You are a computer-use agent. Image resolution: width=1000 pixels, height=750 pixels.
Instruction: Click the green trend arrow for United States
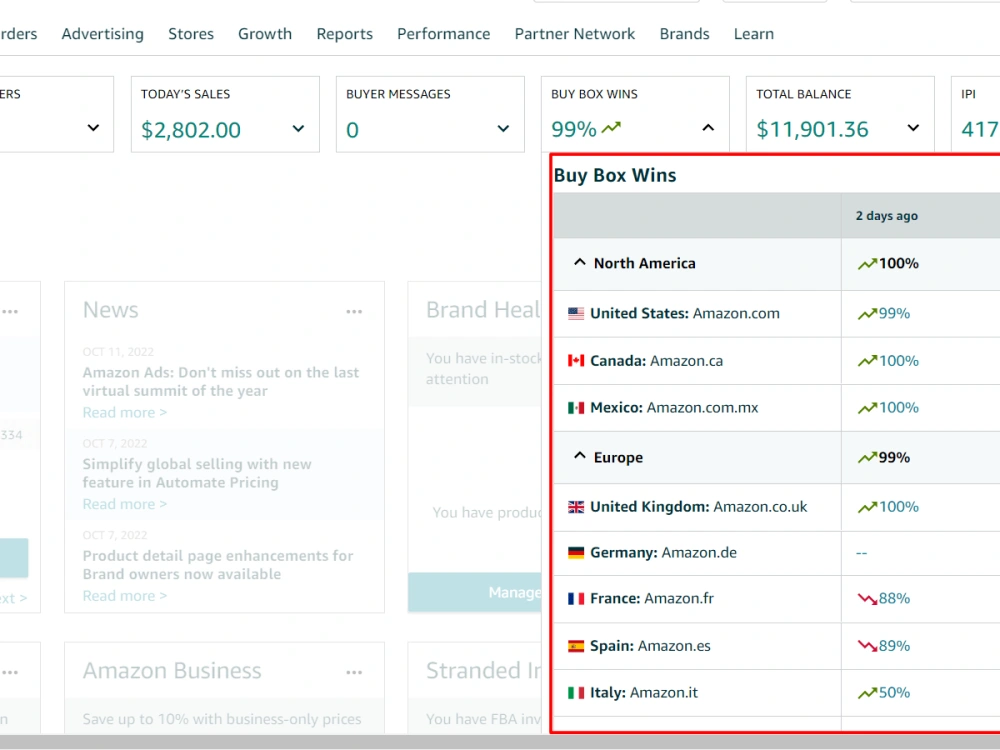pyautogui.click(x=867, y=314)
